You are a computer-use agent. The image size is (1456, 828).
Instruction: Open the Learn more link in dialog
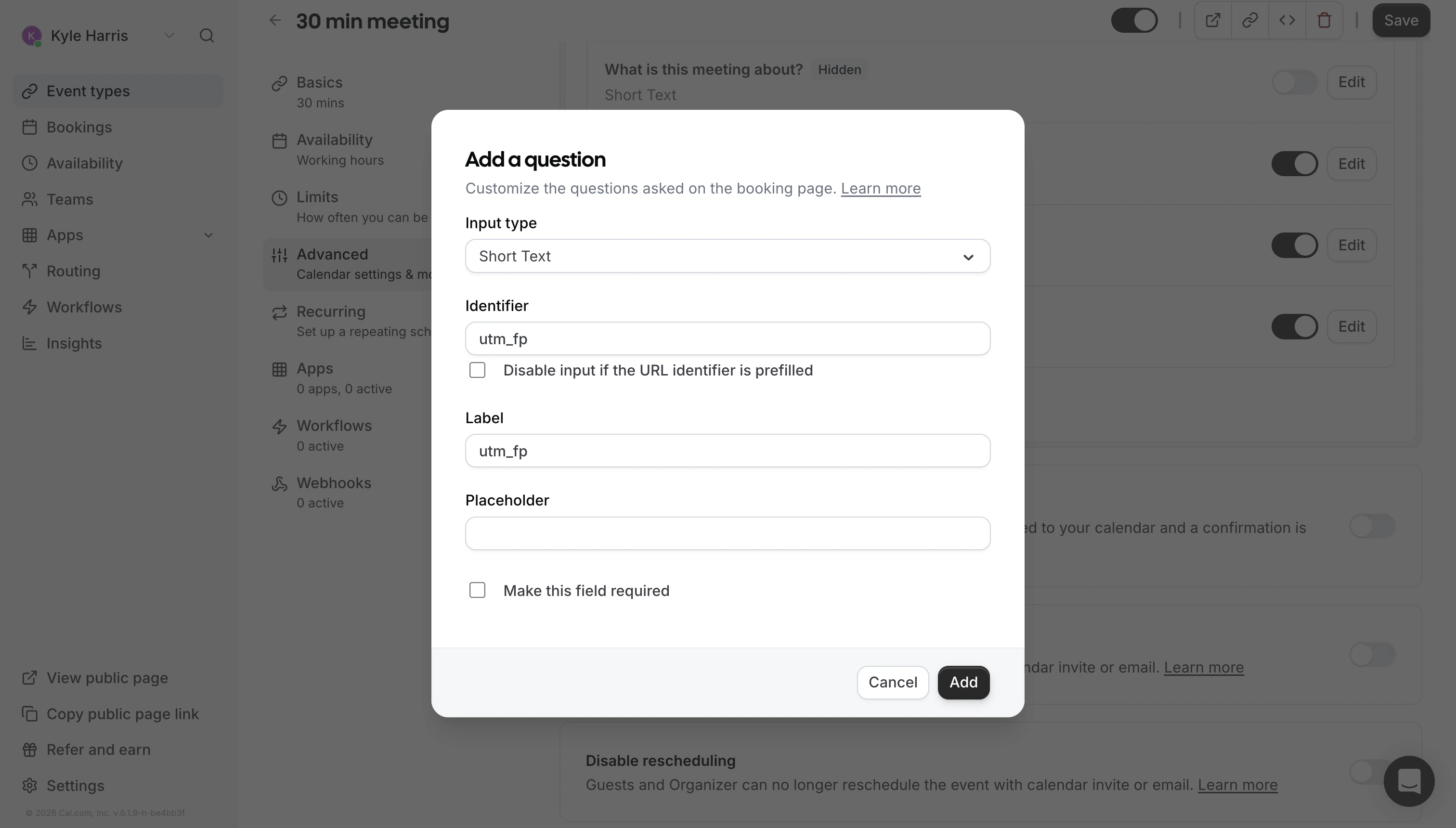(x=881, y=188)
